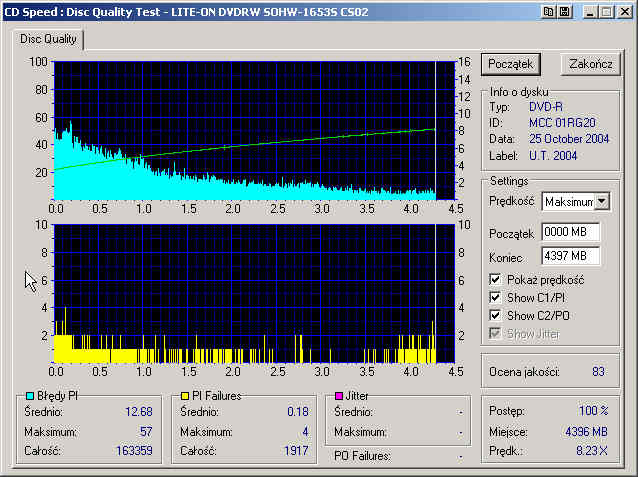Click the date 25 October 2004

pos(569,139)
